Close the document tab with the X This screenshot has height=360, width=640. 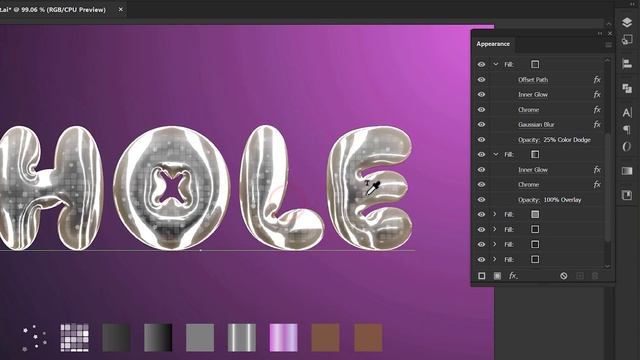[x=120, y=9]
